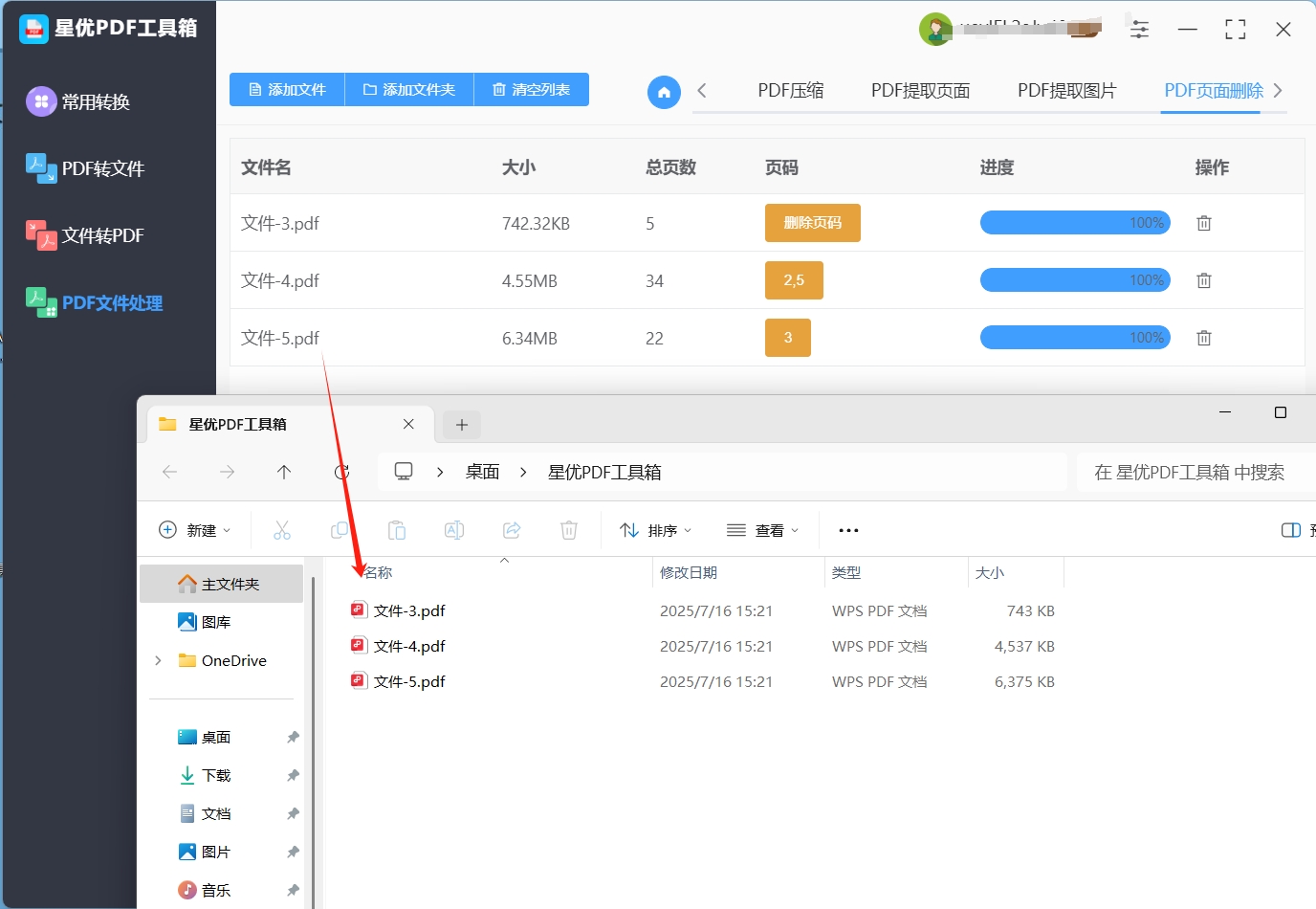Viewport: 1316px width, 909px height.
Task: Click the page 3 button for 文件-5.pdf
Action: [x=788, y=338]
